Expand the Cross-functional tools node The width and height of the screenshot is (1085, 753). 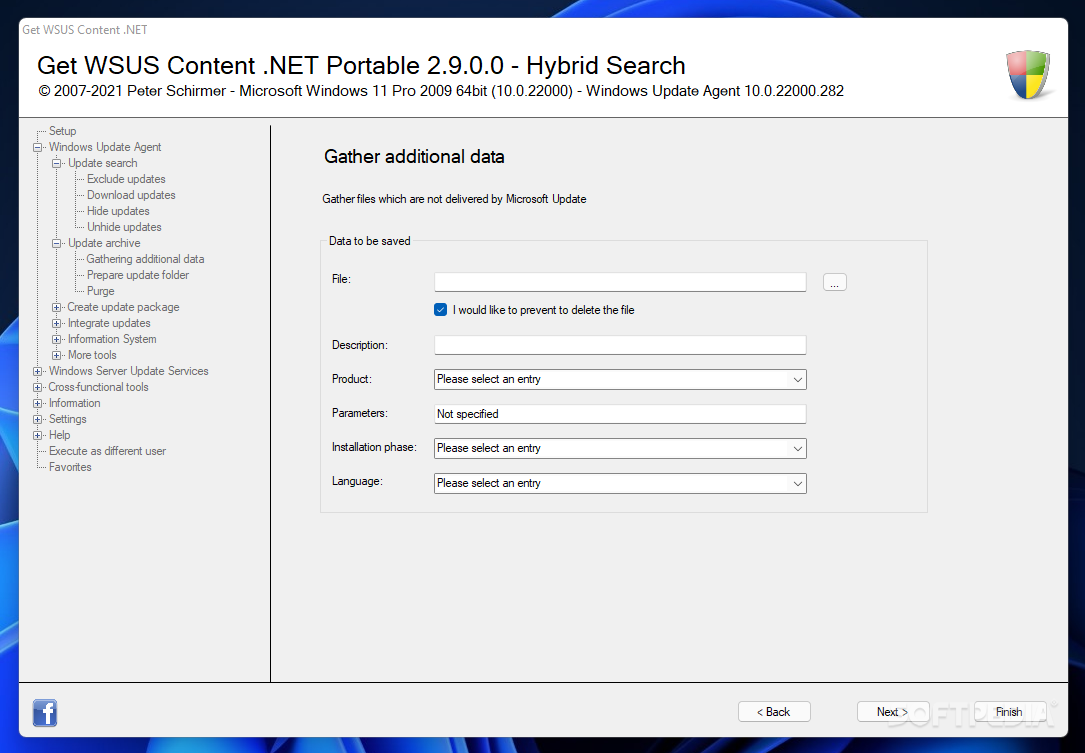coord(37,388)
